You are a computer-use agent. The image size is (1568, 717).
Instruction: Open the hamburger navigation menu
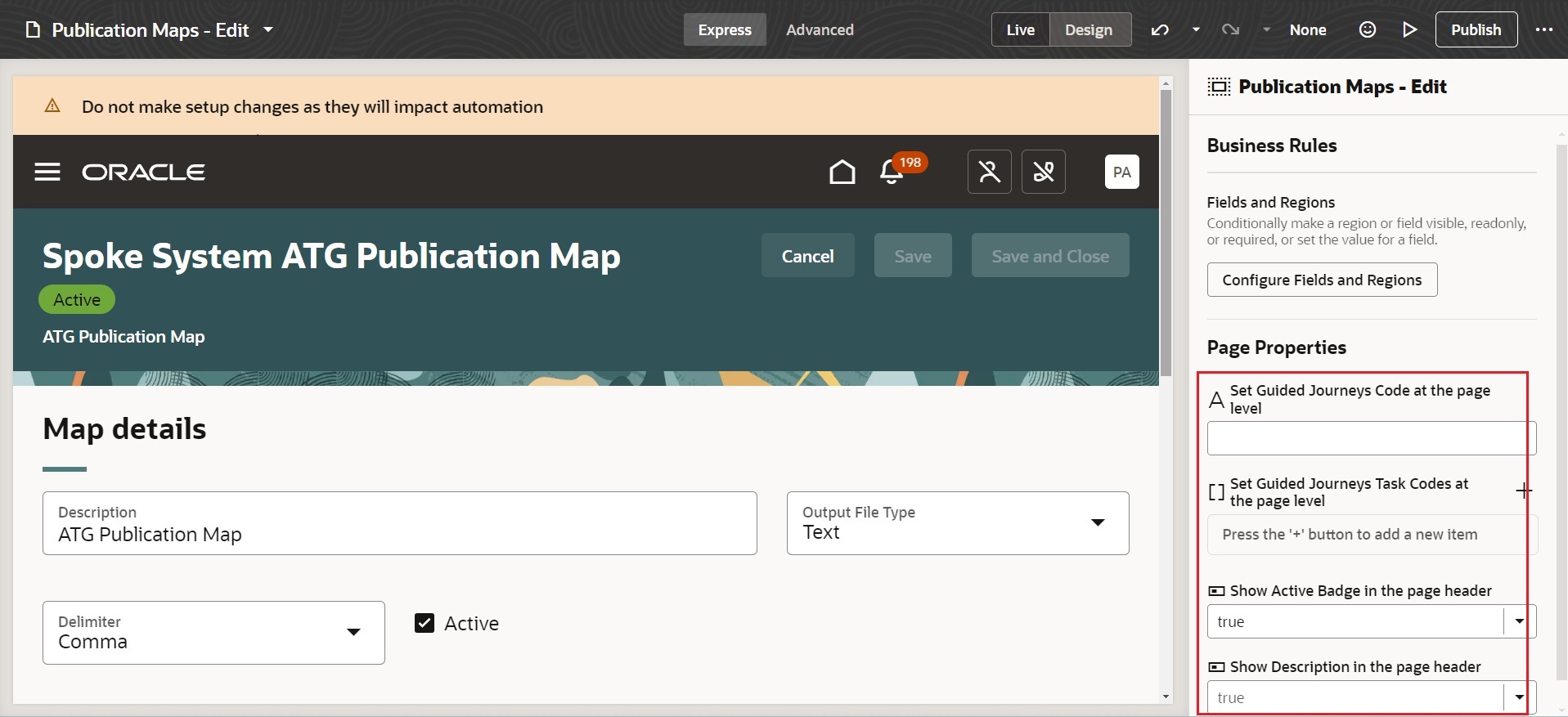(47, 172)
